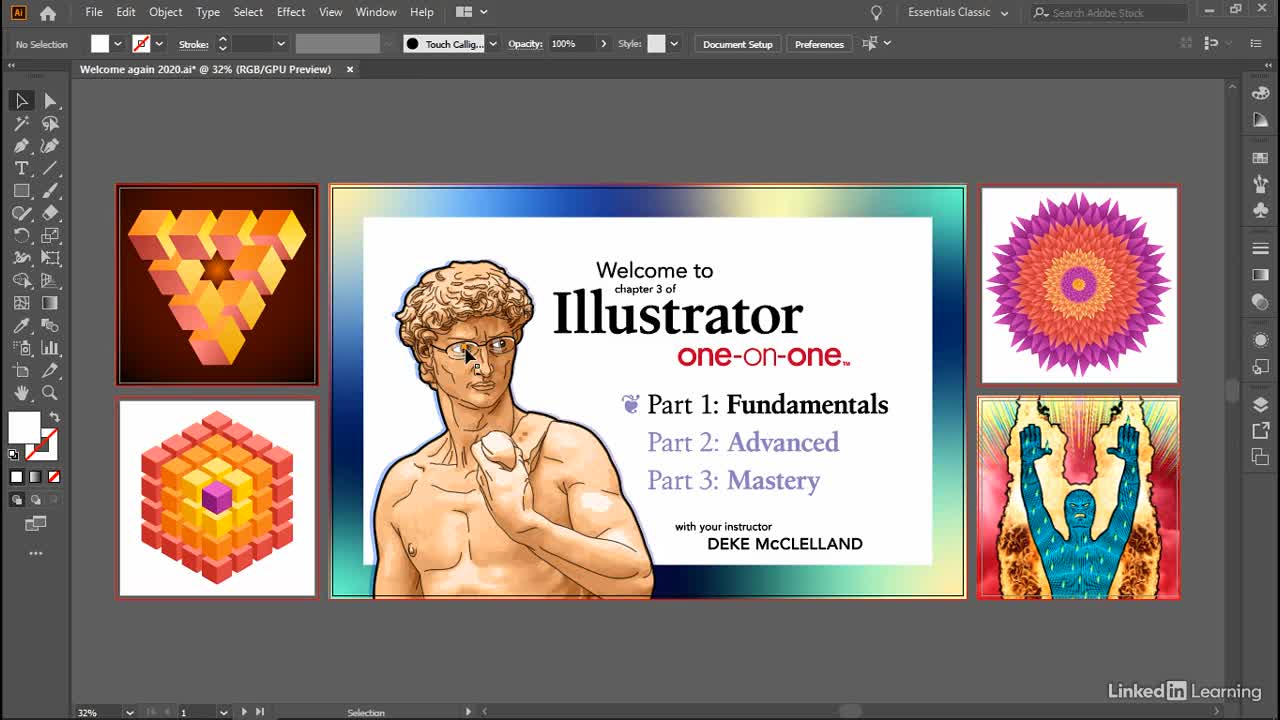Open zoom level dropdown at 32%

[x=129, y=712]
